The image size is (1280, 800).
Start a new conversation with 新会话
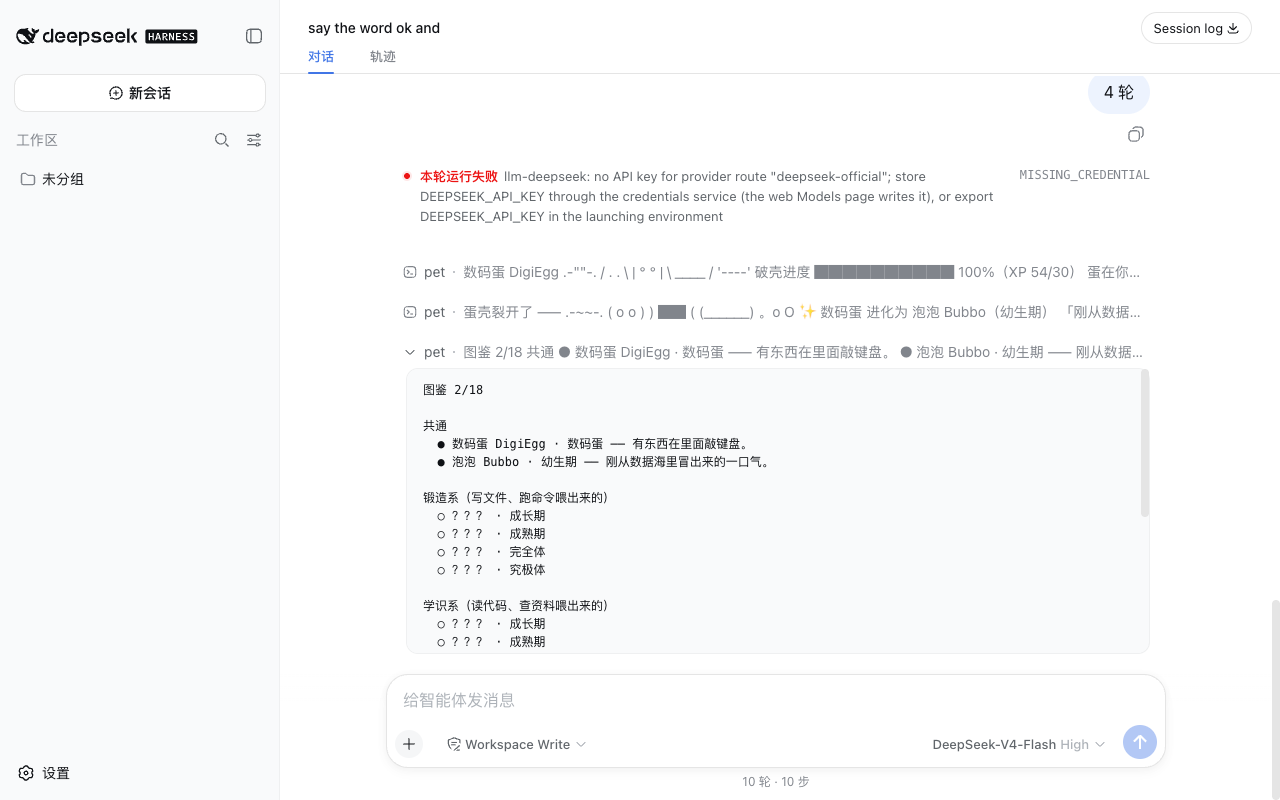point(140,93)
